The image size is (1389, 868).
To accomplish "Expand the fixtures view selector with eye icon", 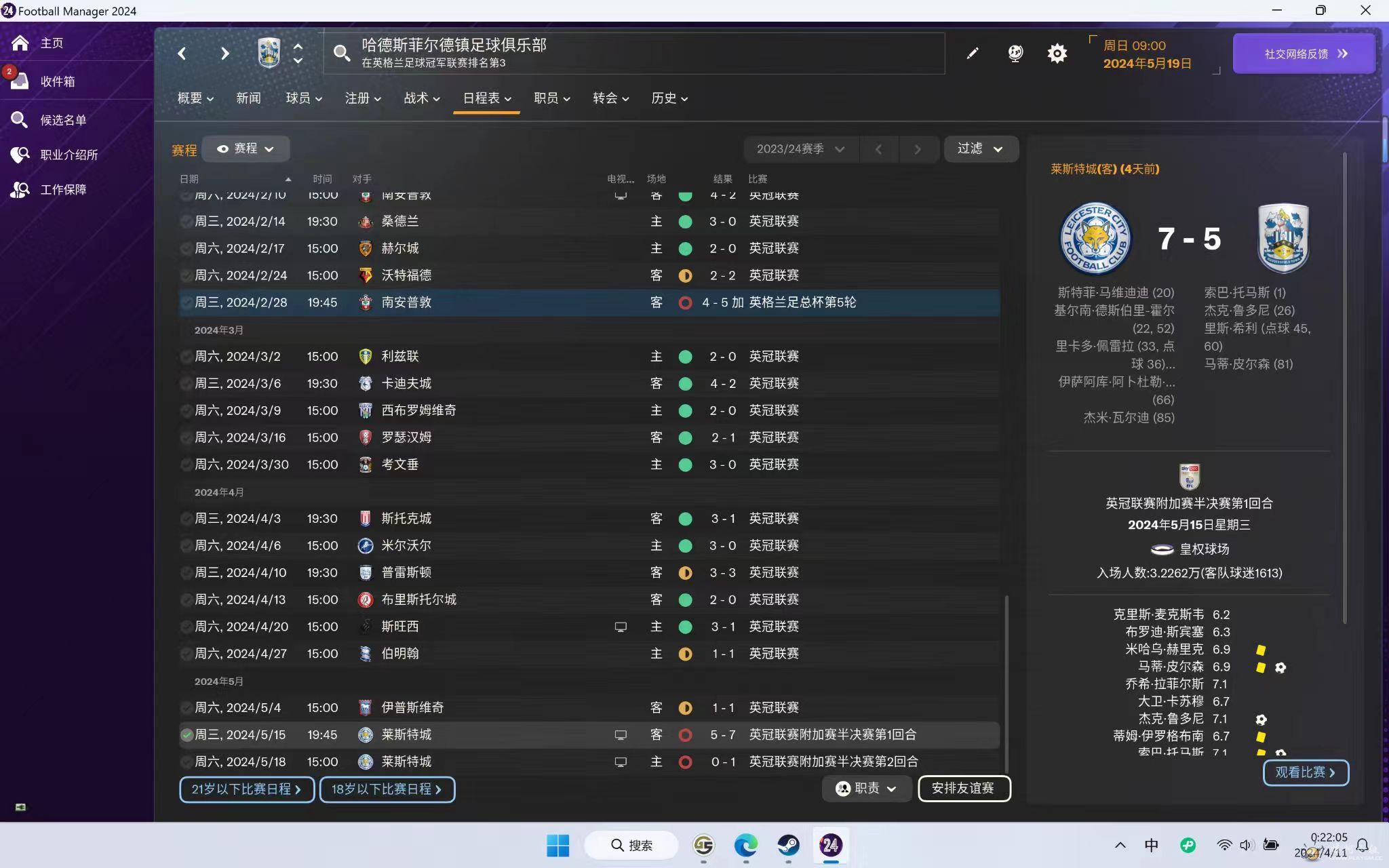I will point(246,149).
